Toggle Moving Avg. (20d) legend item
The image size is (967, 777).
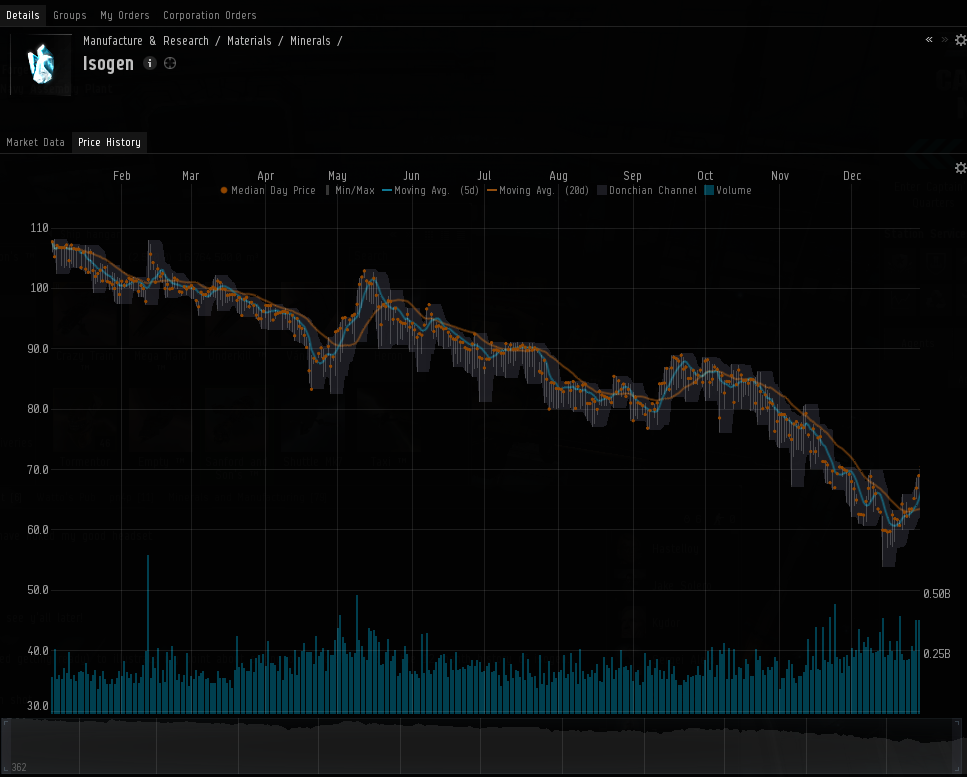pos(537,191)
